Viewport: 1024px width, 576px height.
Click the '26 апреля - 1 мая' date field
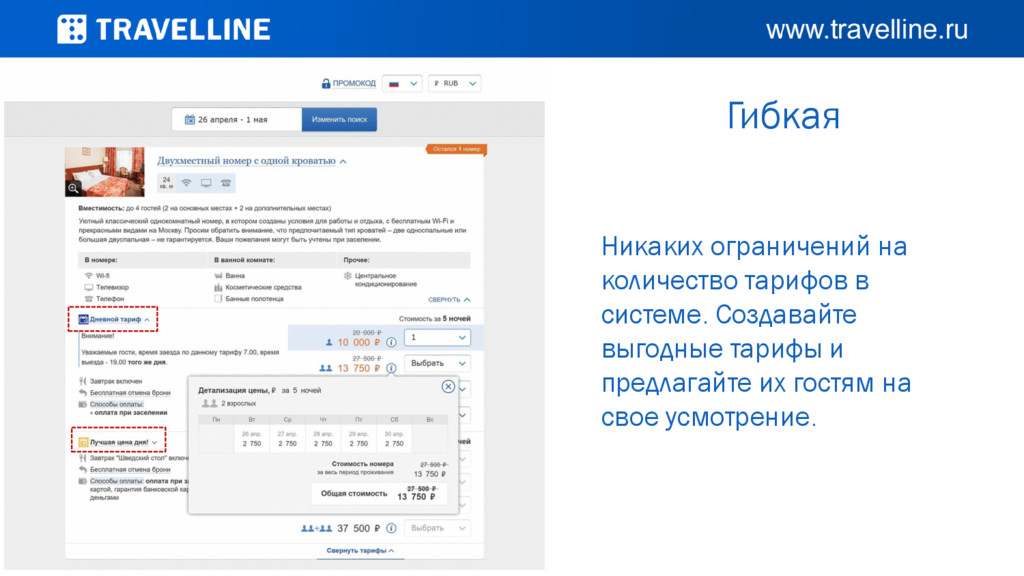[236, 120]
